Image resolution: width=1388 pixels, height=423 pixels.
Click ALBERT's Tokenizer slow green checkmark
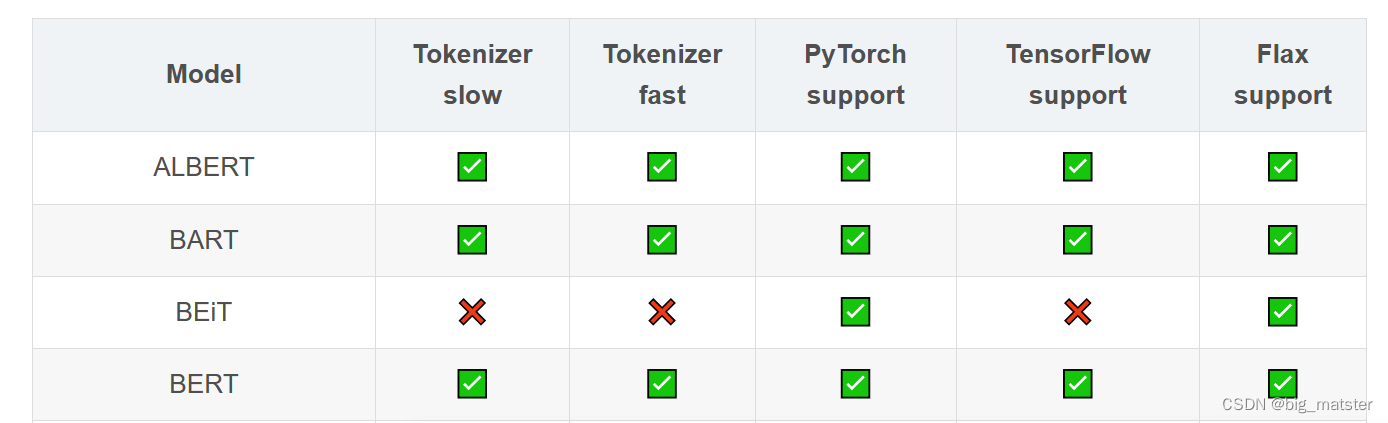point(472,167)
